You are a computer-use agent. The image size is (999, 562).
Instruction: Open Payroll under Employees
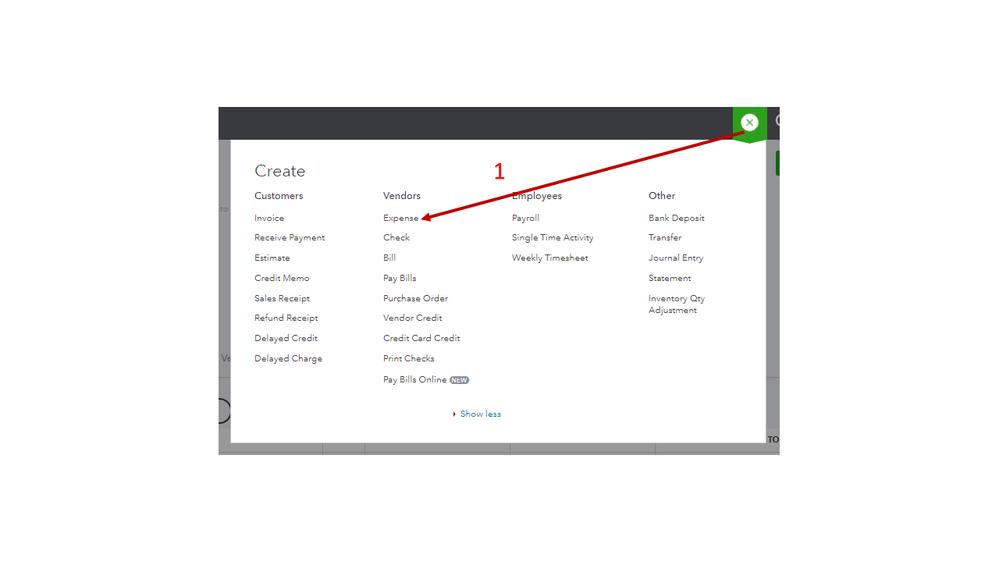[526, 218]
